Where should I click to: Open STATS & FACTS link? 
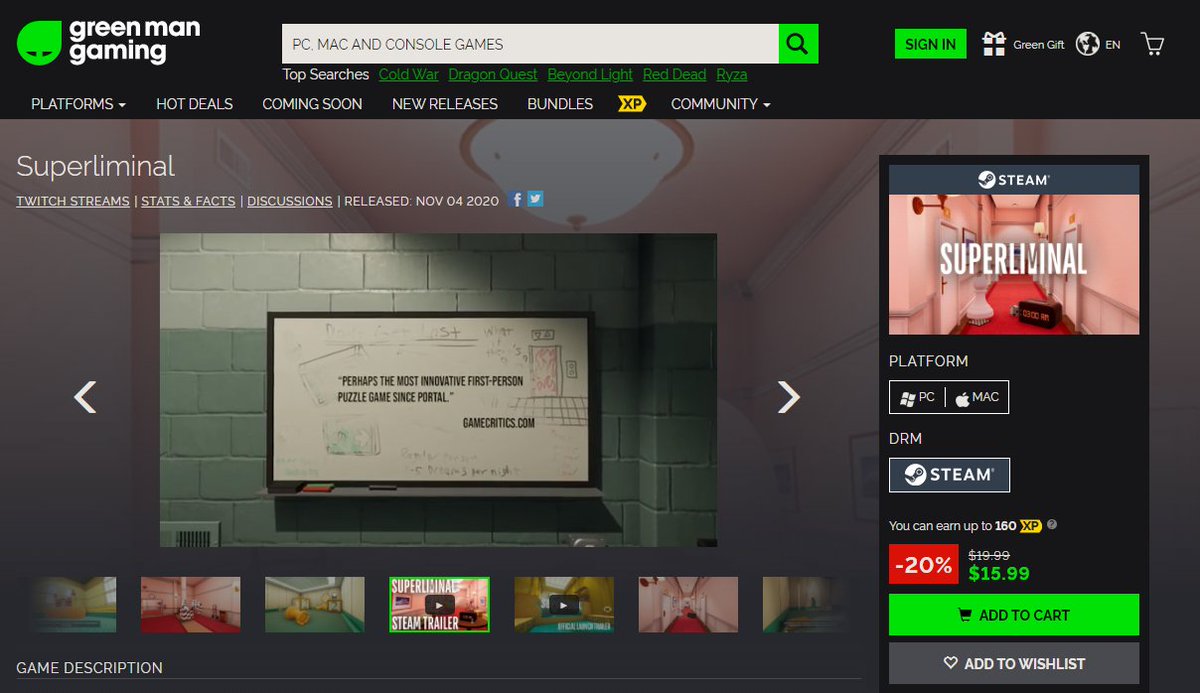coord(188,201)
